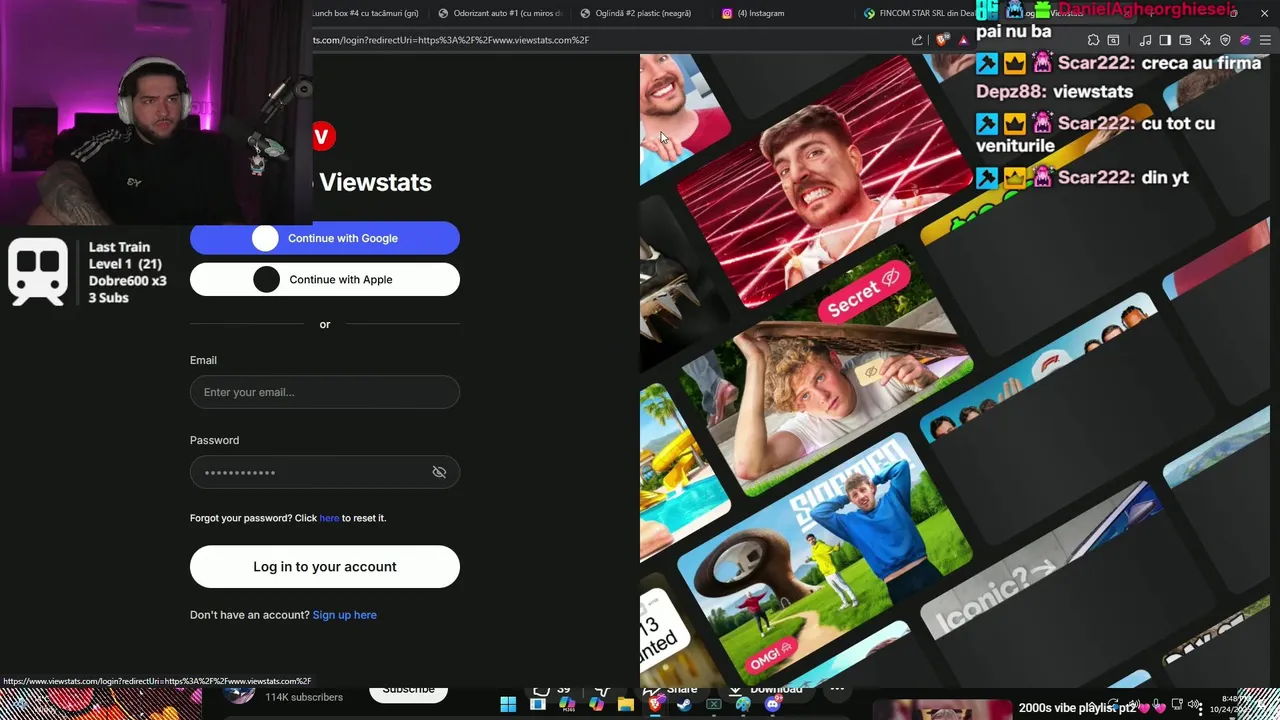This screenshot has height=720, width=1280.
Task: Open the Windows Start button
Action: click(x=508, y=704)
